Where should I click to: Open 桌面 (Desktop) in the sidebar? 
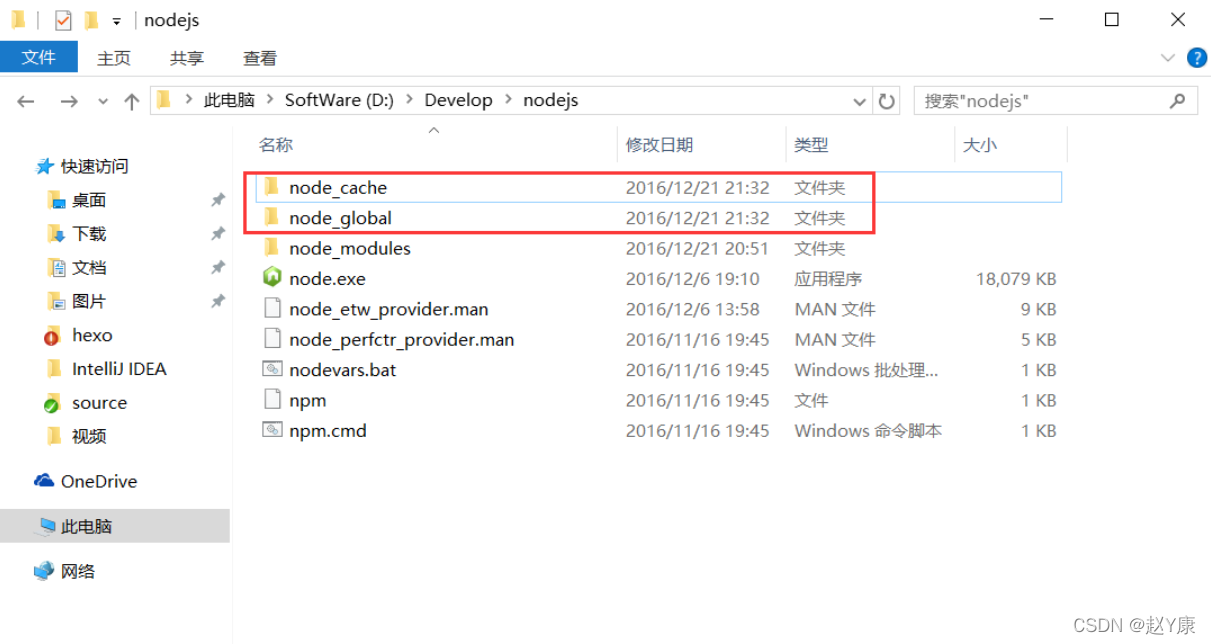click(x=78, y=200)
